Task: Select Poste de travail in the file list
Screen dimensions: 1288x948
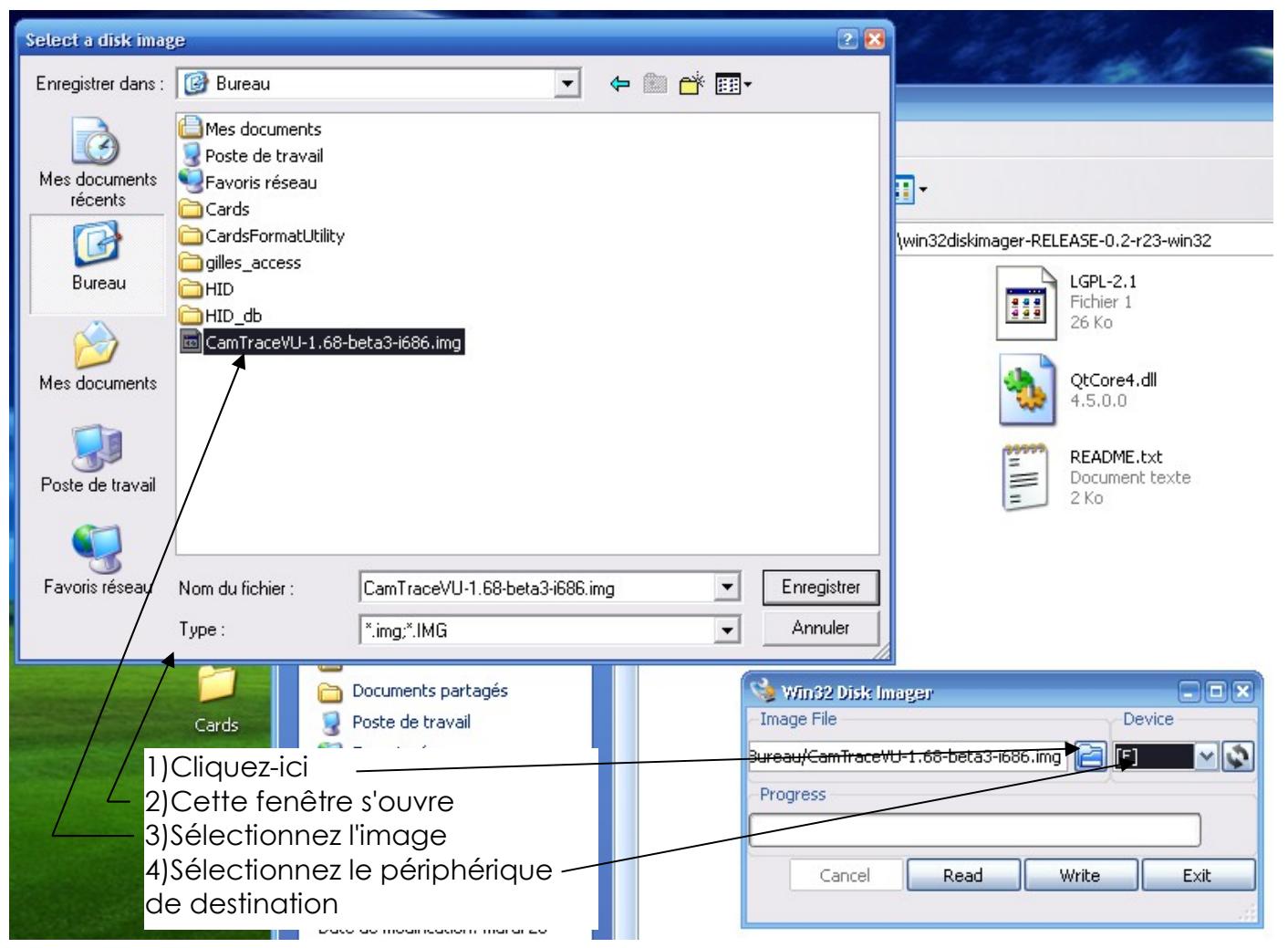Action: [x=253, y=156]
